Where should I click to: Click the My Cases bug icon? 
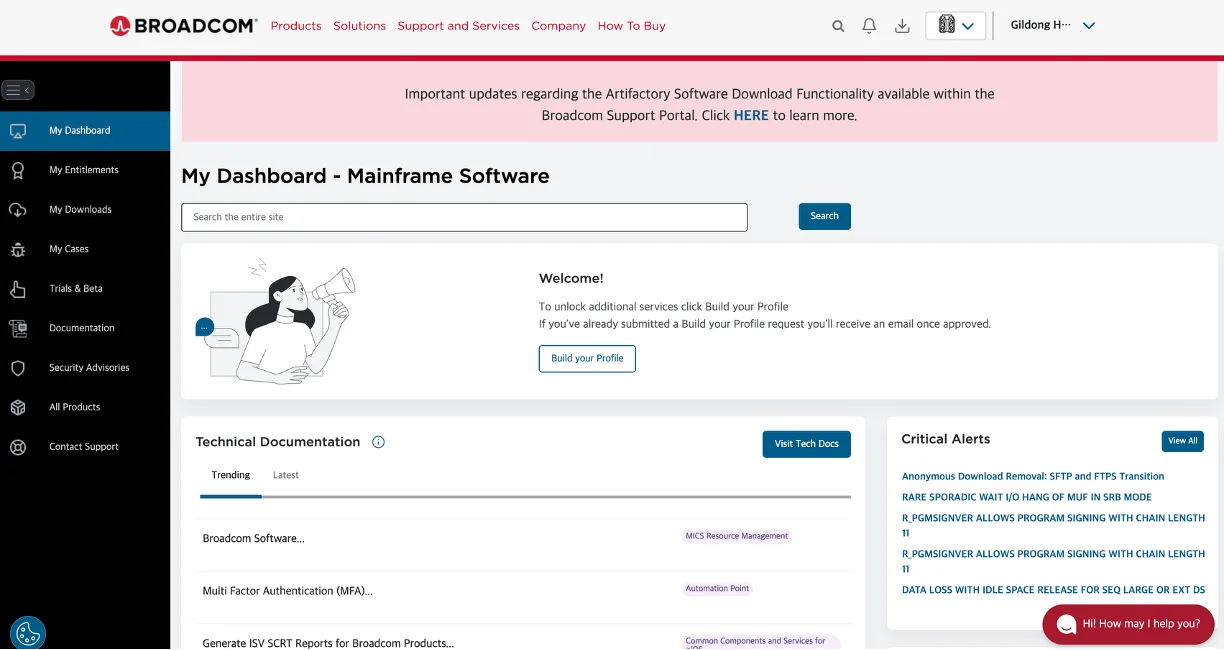18,249
